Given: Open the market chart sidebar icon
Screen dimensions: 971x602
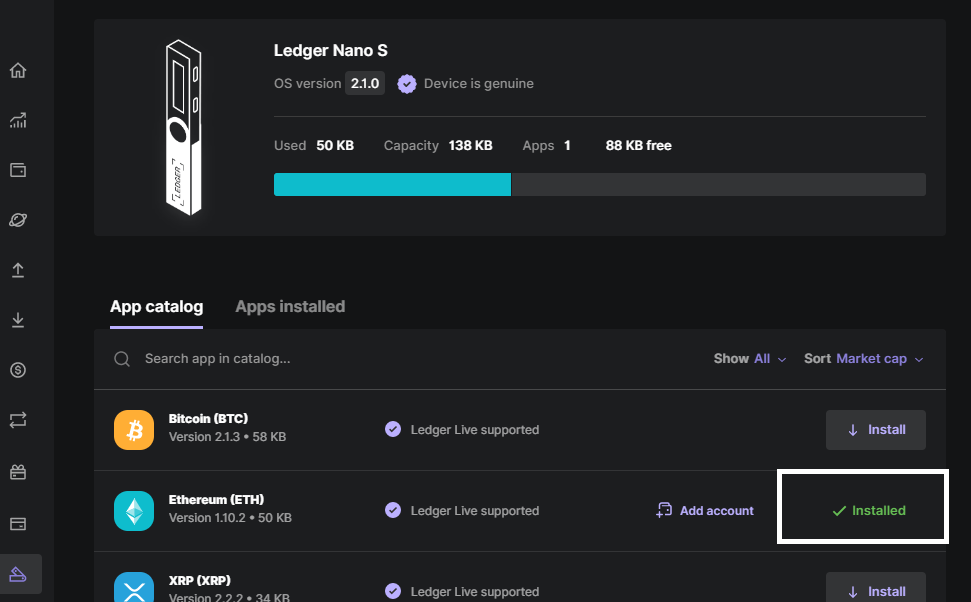Looking at the screenshot, I should [18, 120].
